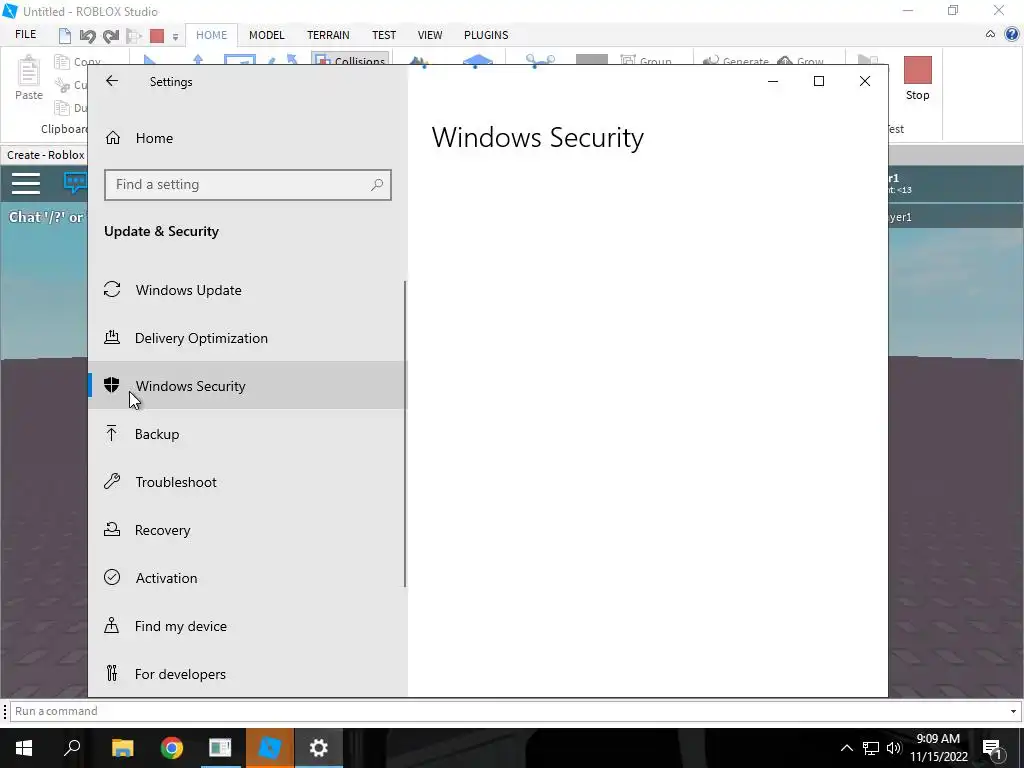Switch to the TEST ribbon tab
Image resolution: width=1024 pixels, height=768 pixels.
pos(384,35)
